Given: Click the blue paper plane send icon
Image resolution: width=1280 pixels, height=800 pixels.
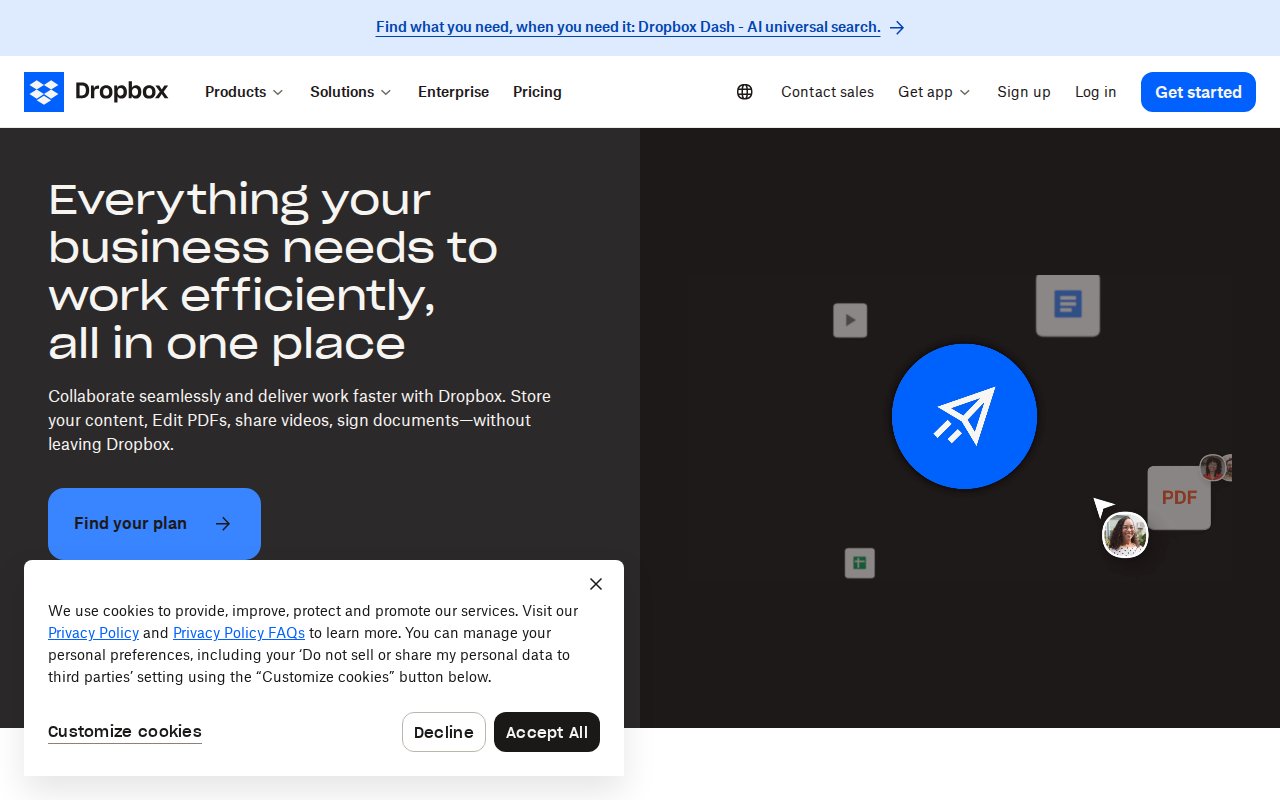Looking at the screenshot, I should click(964, 416).
